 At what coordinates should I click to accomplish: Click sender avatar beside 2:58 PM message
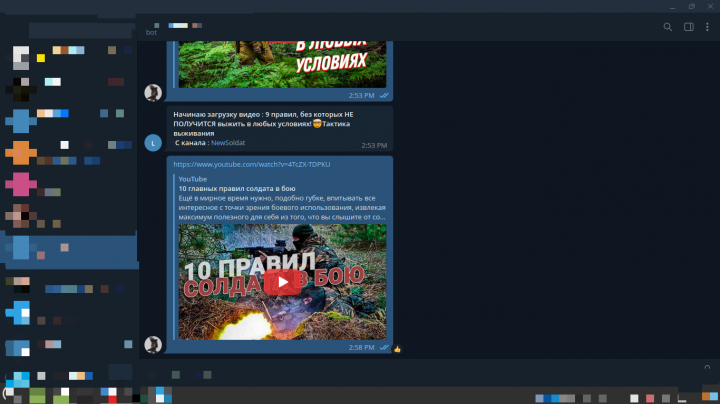tap(153, 345)
